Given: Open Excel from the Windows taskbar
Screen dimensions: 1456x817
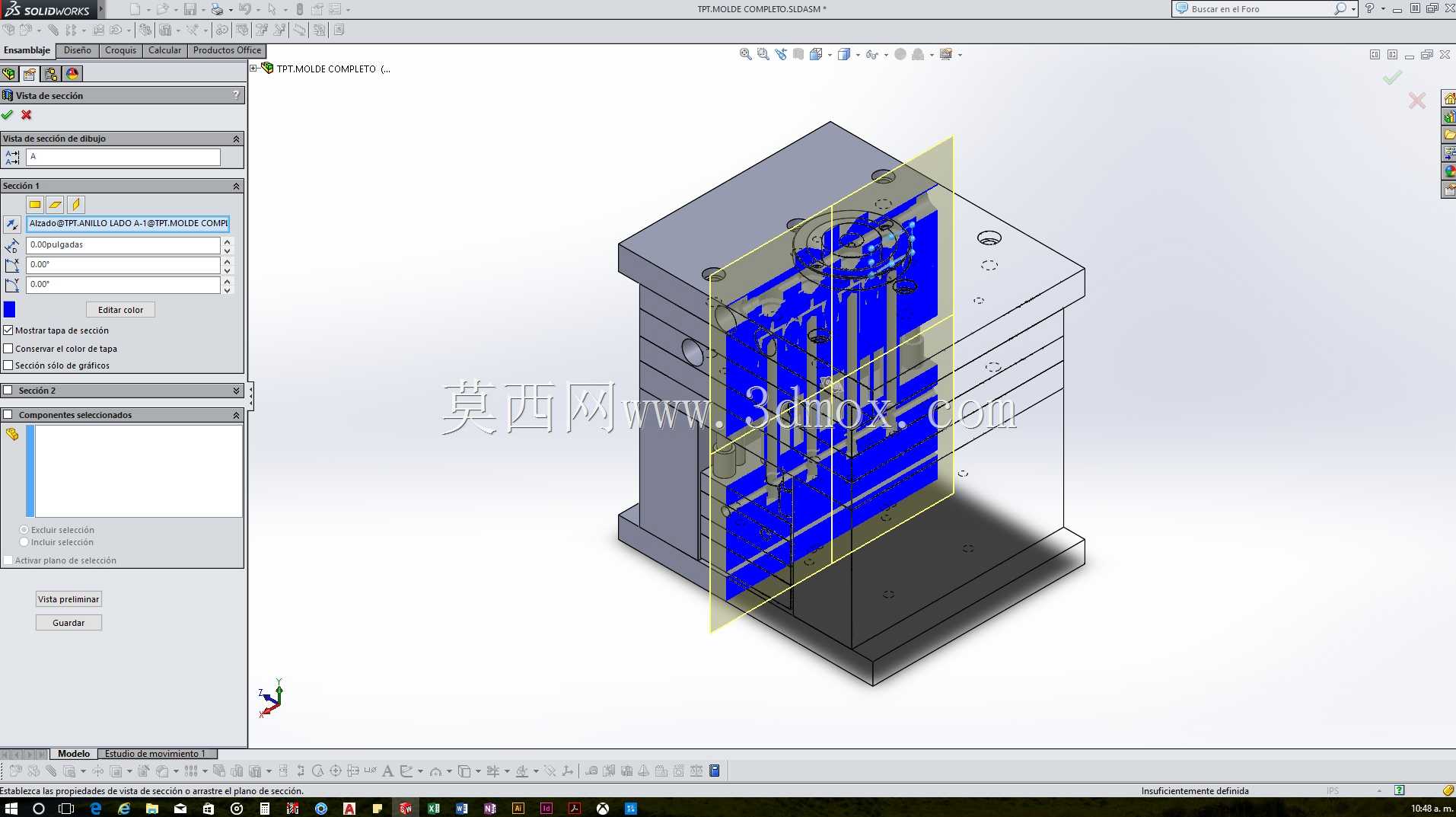Looking at the screenshot, I should click(x=434, y=808).
